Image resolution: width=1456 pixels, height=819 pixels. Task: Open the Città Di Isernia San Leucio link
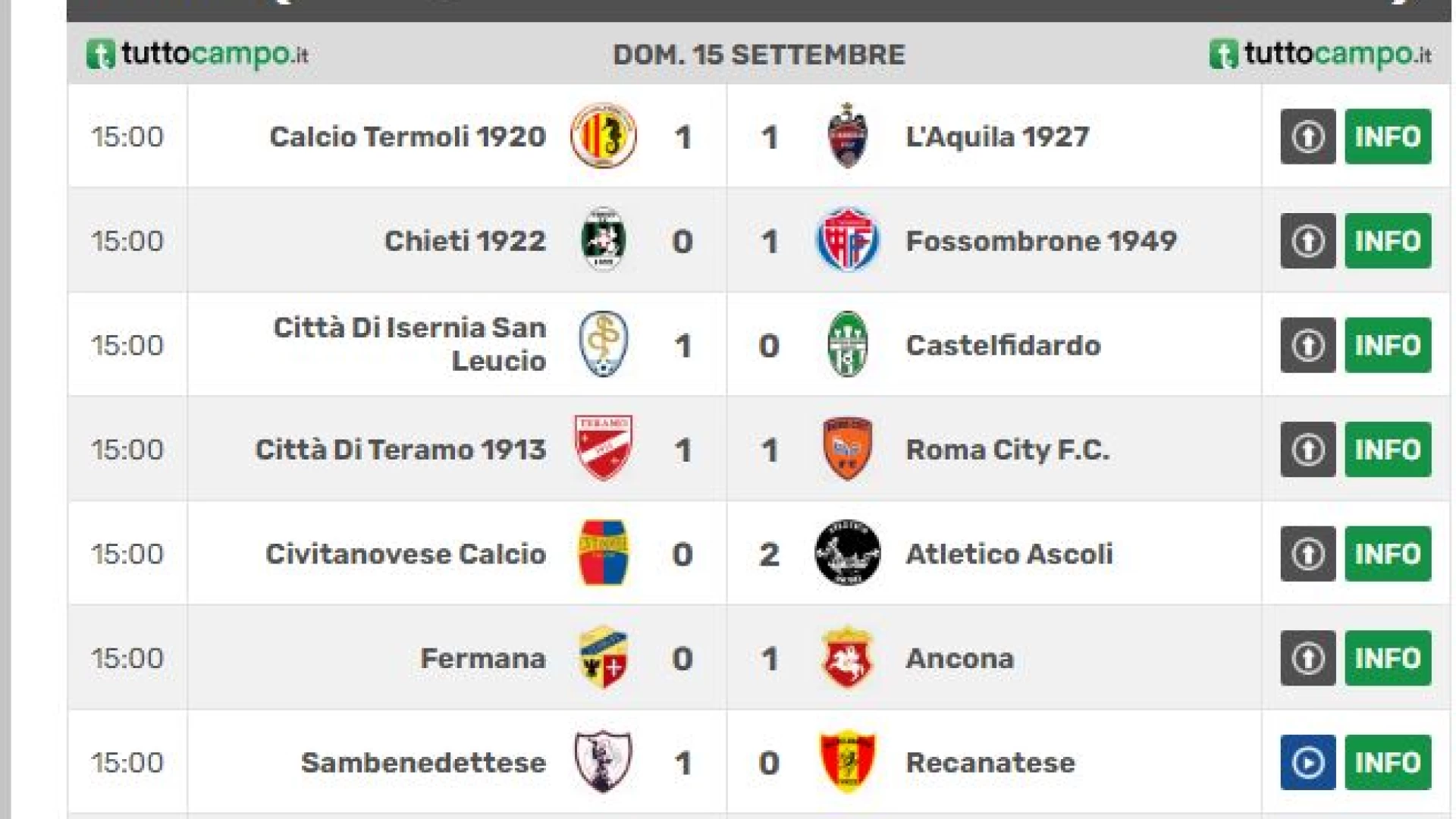tap(409, 344)
